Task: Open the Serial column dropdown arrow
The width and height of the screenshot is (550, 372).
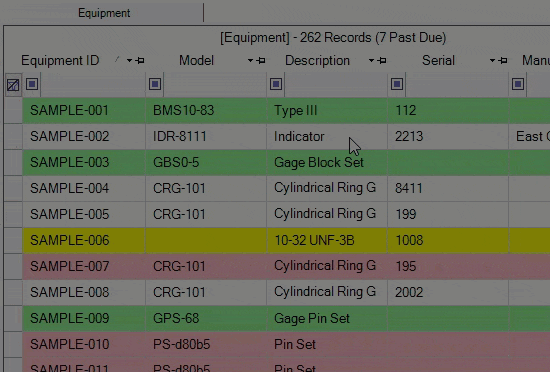Action: tap(492, 61)
